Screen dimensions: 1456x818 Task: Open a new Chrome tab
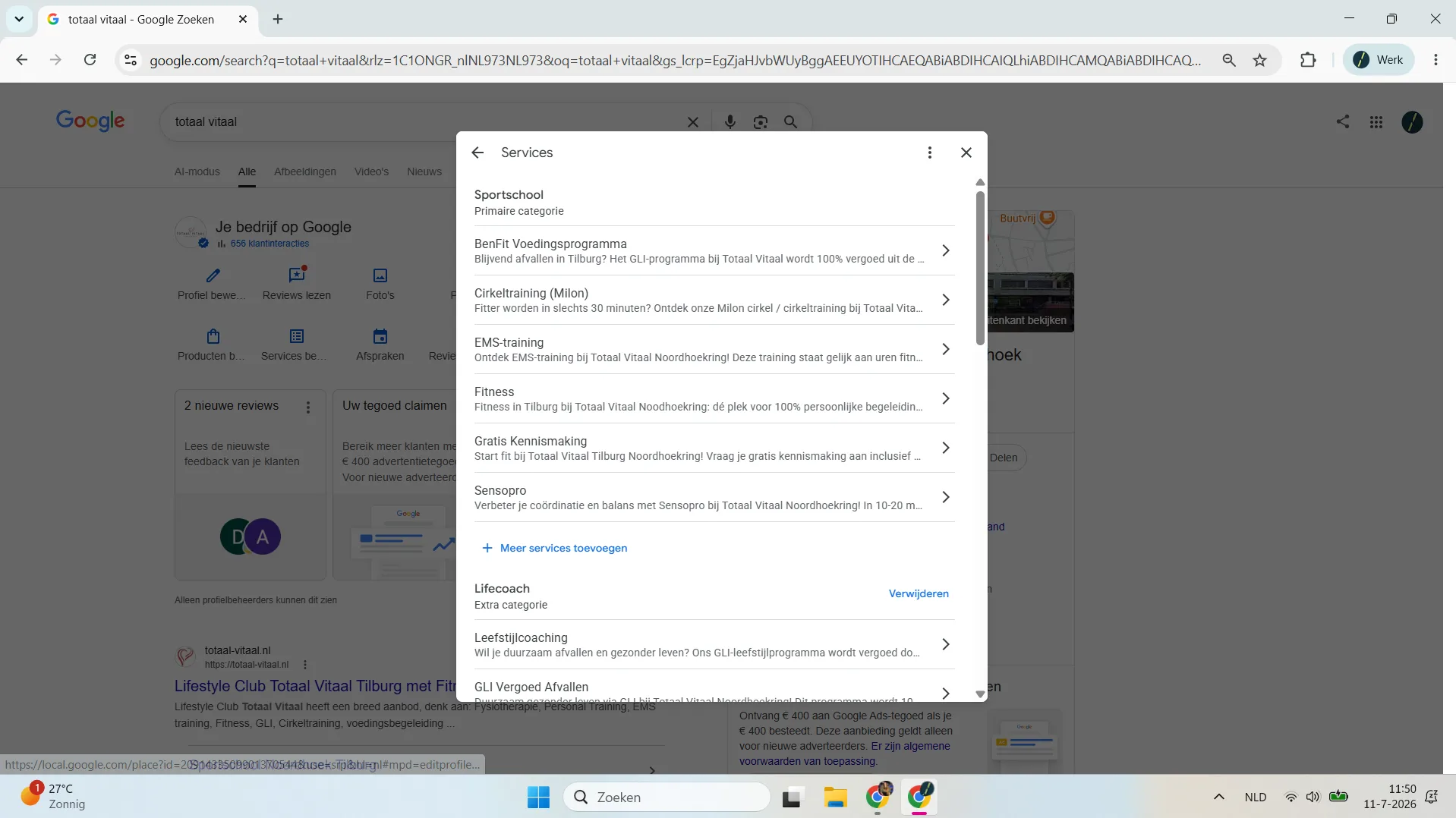[278, 19]
